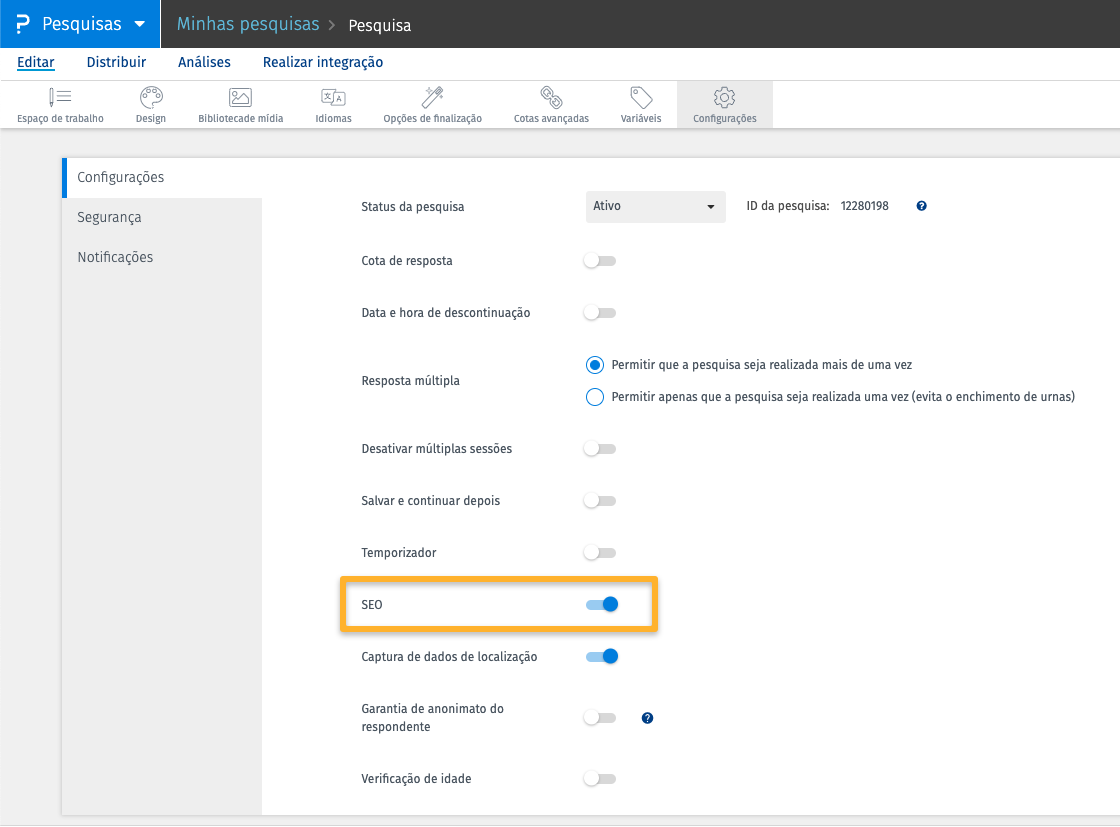The height and width of the screenshot is (827, 1120).
Task: Open the Segurança settings section
Action: pos(109,217)
